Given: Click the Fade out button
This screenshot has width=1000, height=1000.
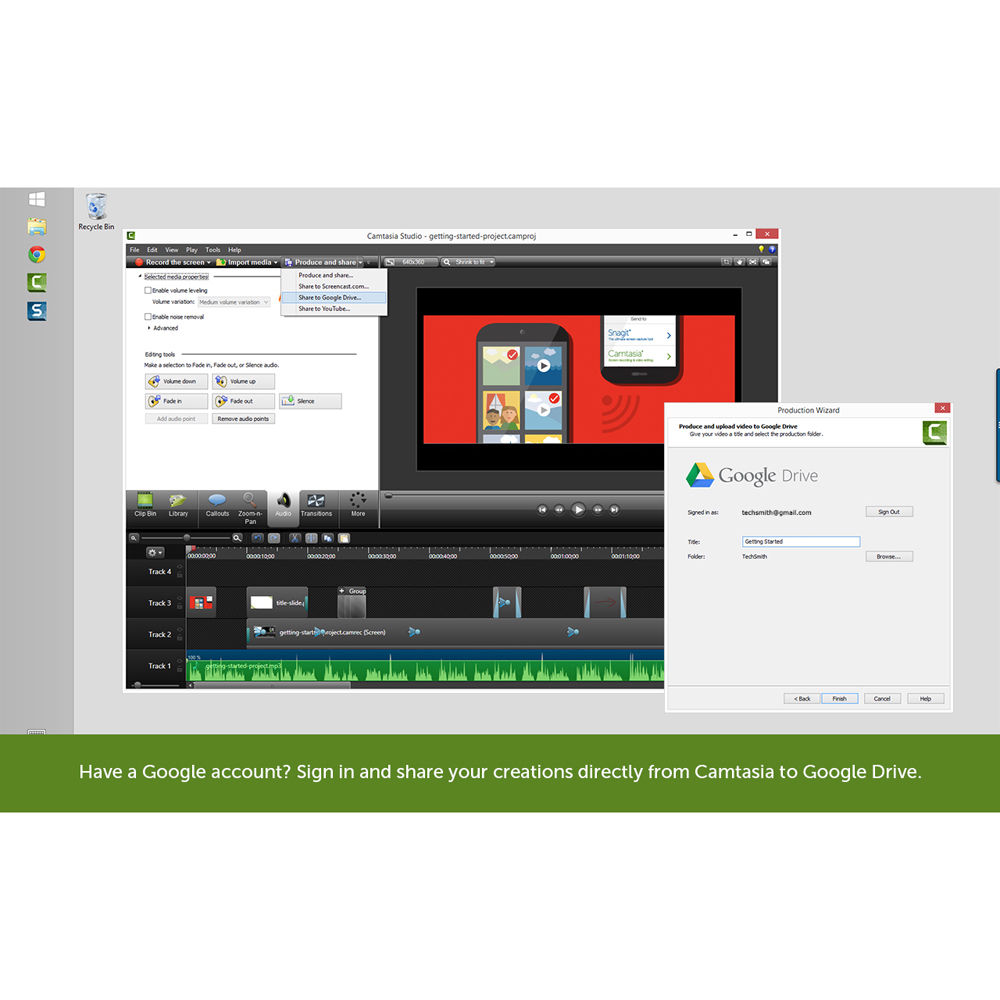Looking at the screenshot, I should [x=244, y=401].
